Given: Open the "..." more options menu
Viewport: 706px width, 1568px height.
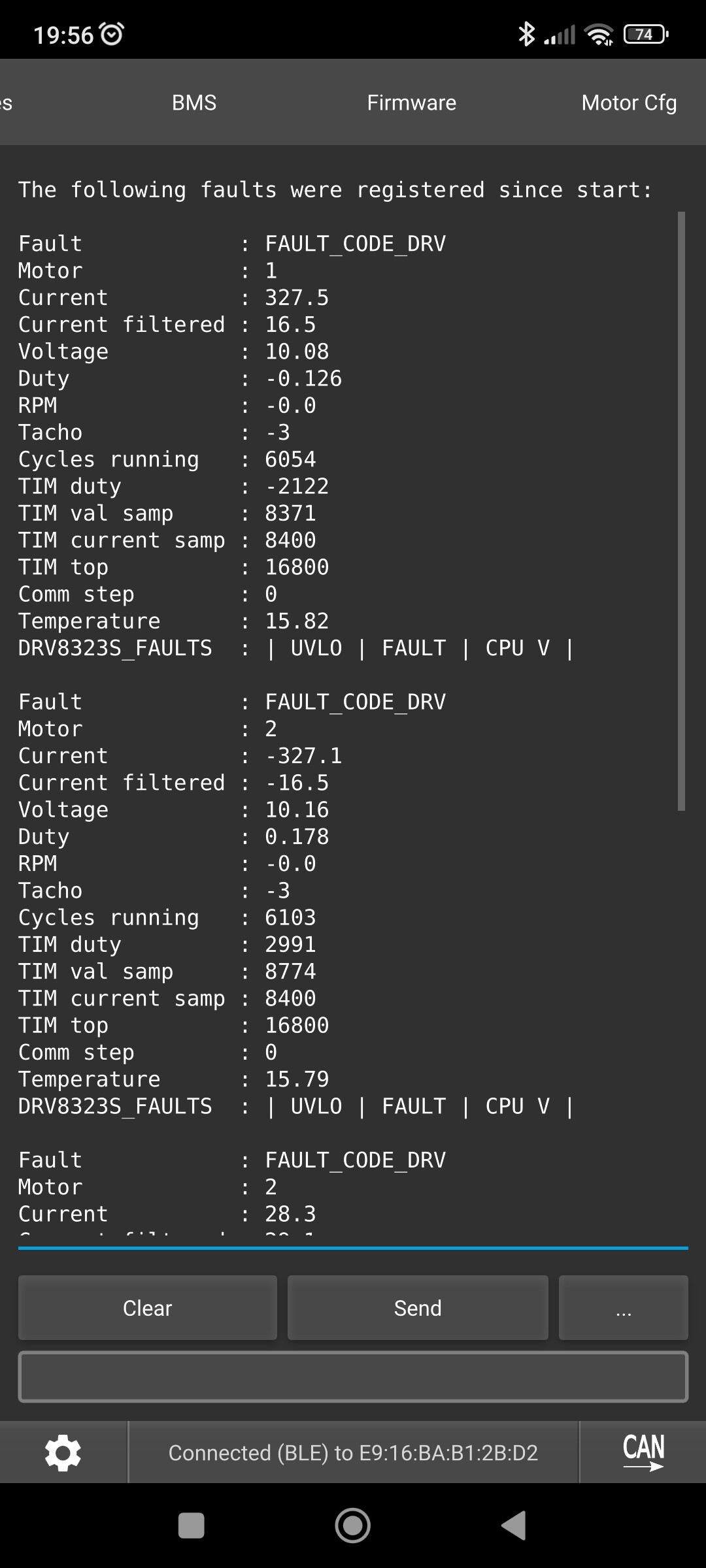Looking at the screenshot, I should (x=623, y=1308).
